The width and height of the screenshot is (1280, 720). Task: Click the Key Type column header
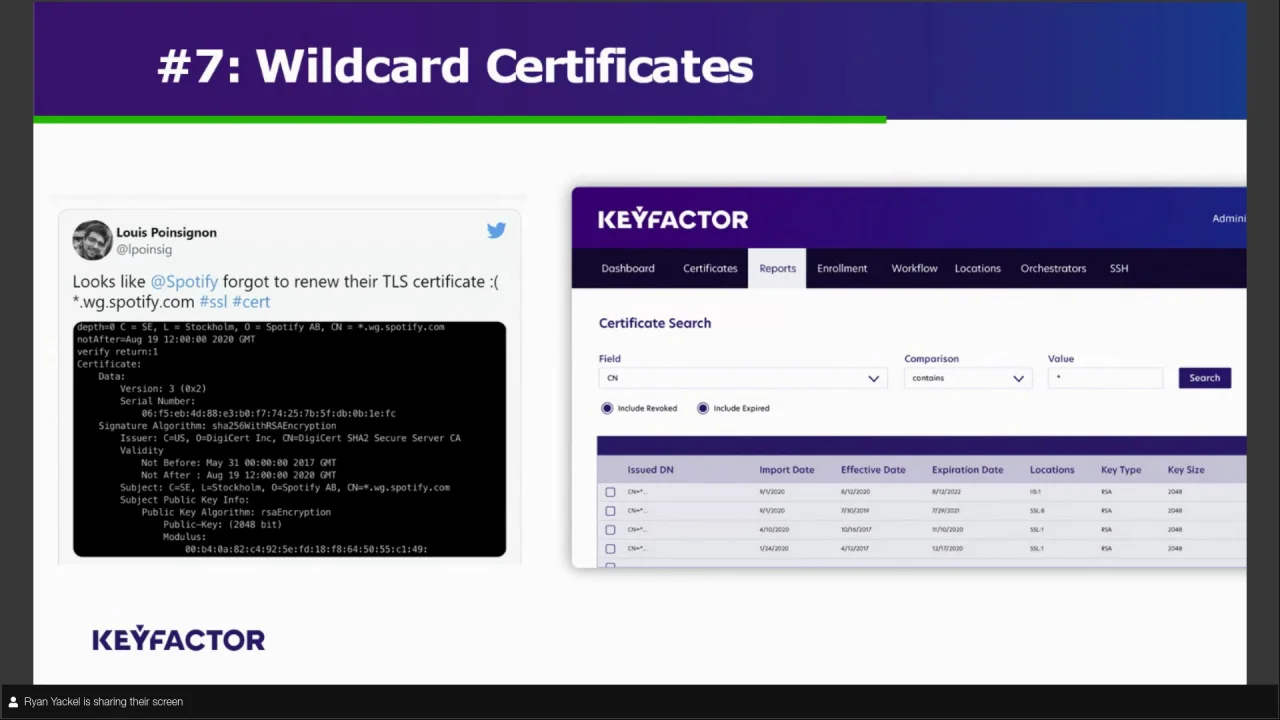1121,470
